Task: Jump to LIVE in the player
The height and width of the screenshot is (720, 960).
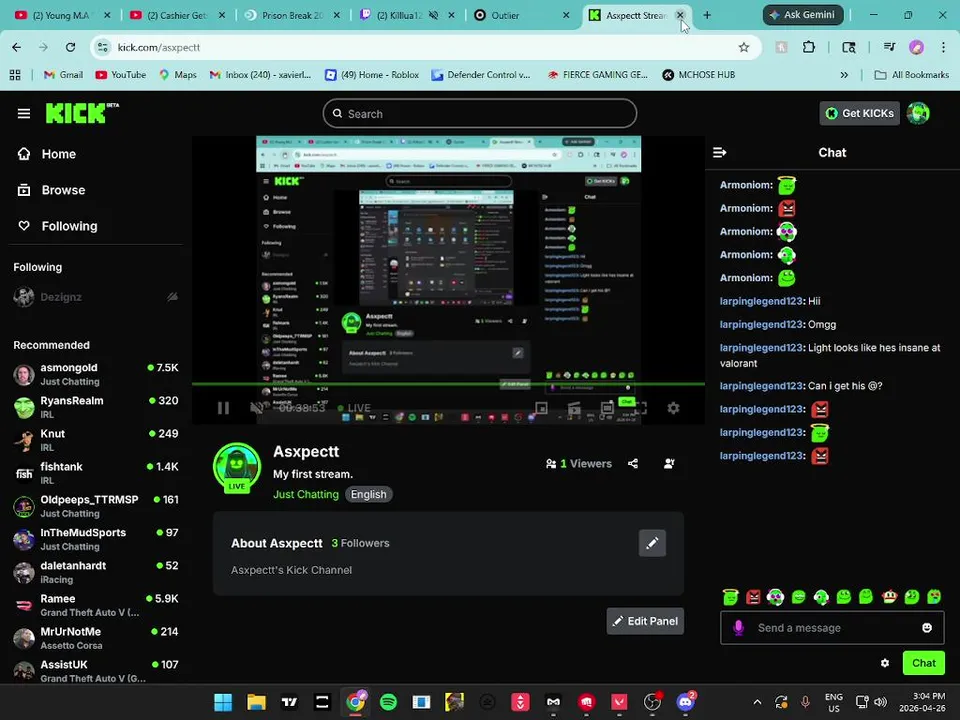Action: coord(354,408)
